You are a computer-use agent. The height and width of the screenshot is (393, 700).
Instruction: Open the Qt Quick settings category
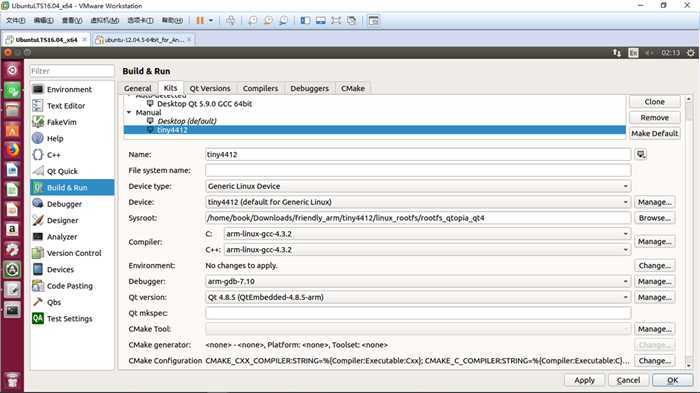point(72,171)
